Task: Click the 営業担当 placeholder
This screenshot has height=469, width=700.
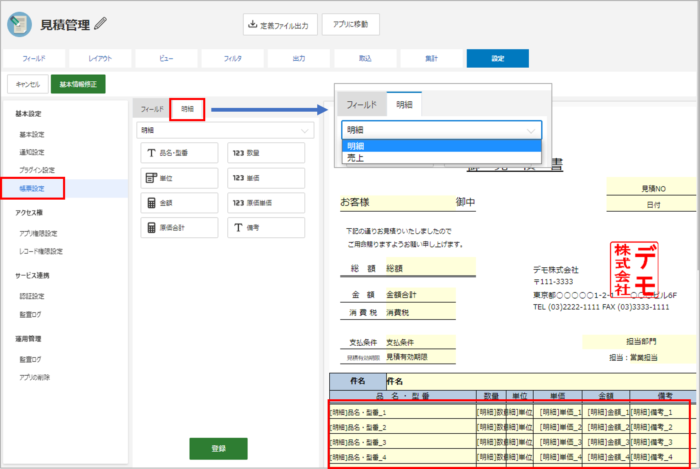Action: coord(643,358)
